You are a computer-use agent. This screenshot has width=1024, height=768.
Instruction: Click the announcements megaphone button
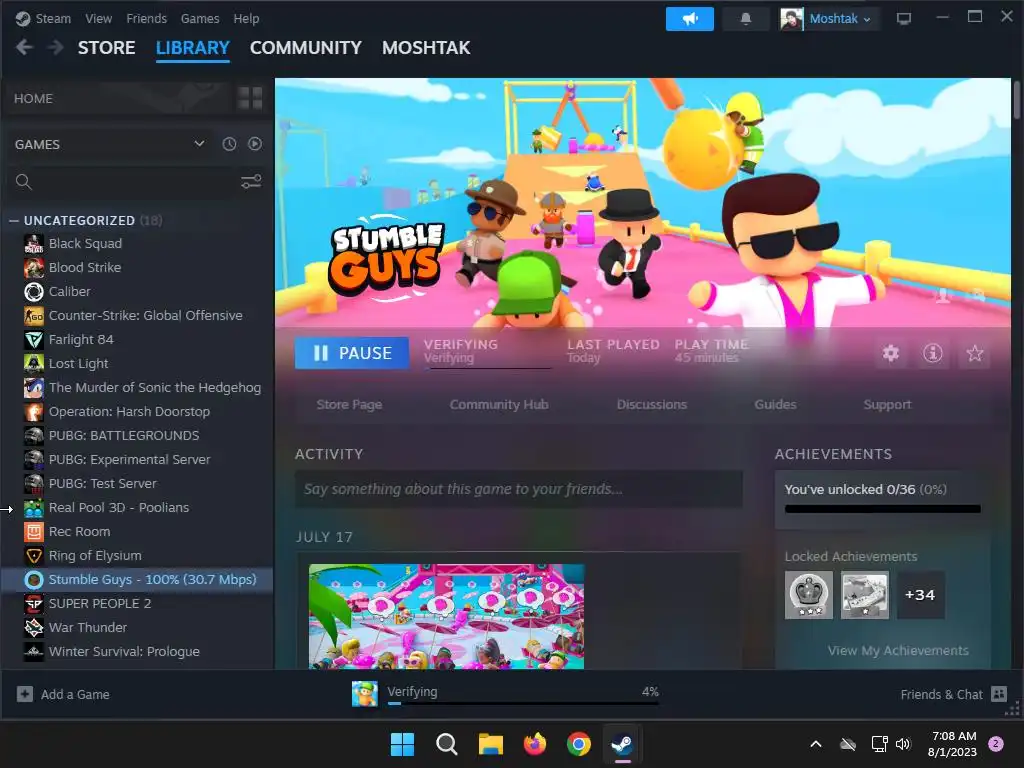[x=689, y=19]
